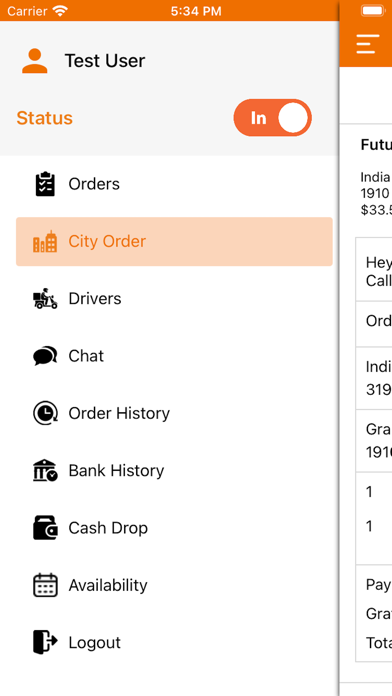392x696 pixels.
Task: Tap the hamburger menu icon
Action: pos(368,44)
